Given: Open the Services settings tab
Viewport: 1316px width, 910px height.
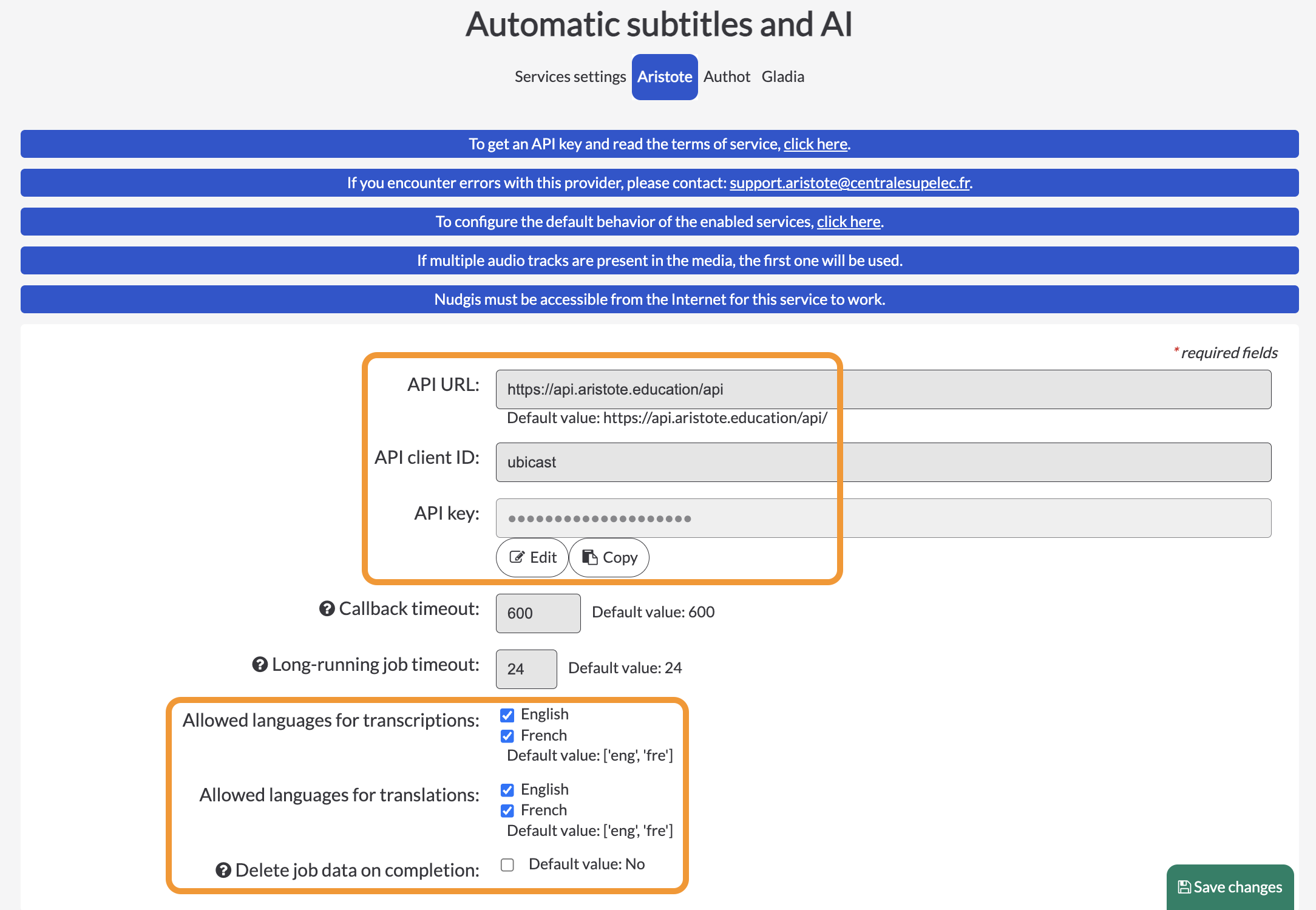Looking at the screenshot, I should point(570,76).
